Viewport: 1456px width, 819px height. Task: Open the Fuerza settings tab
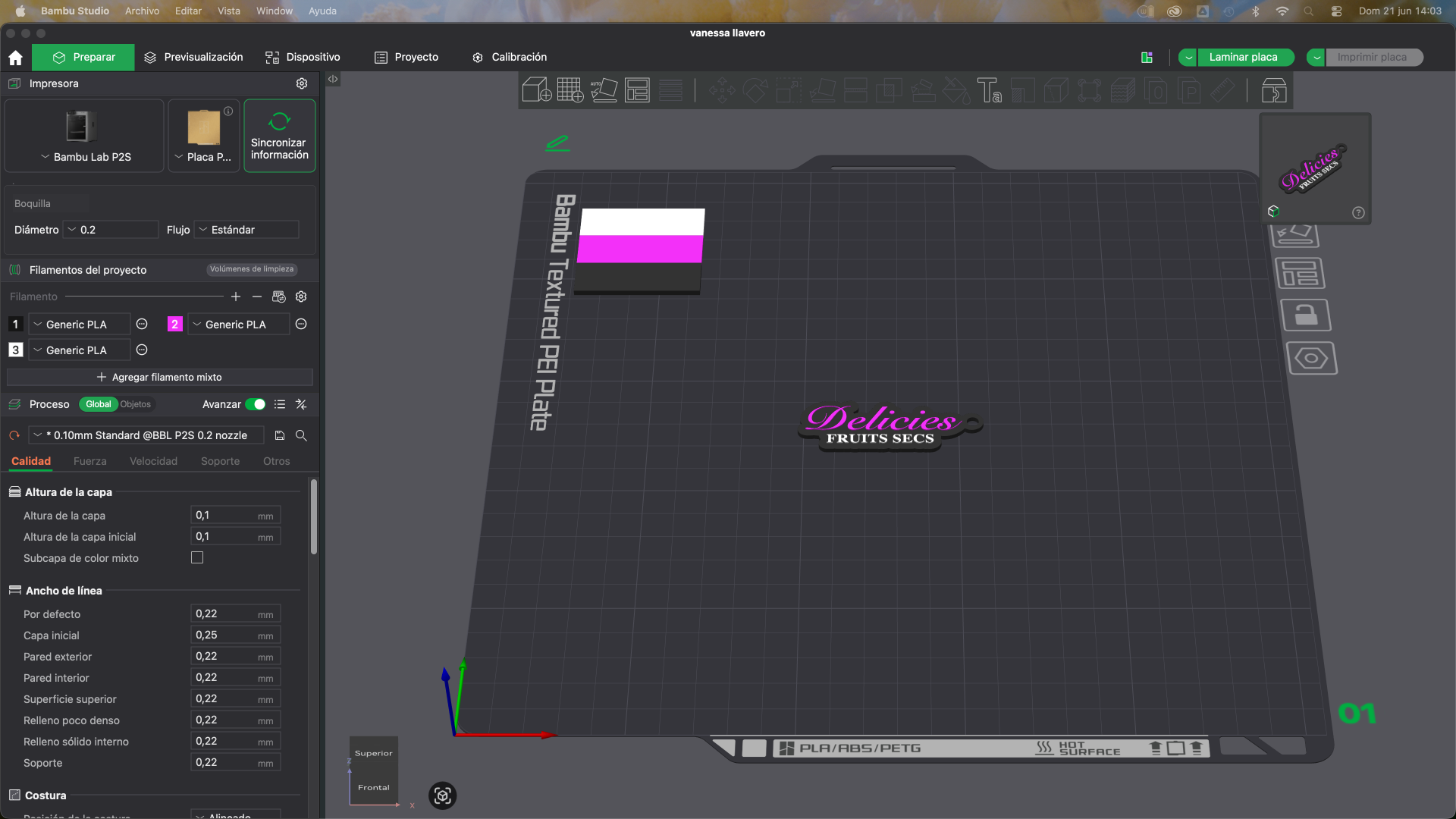click(x=90, y=461)
